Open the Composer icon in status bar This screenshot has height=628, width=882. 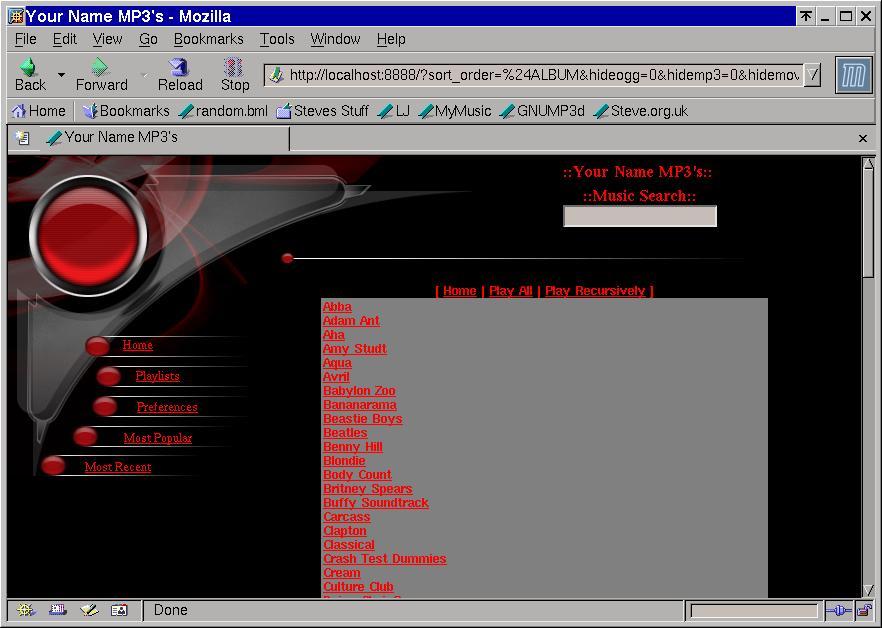[x=89, y=610]
